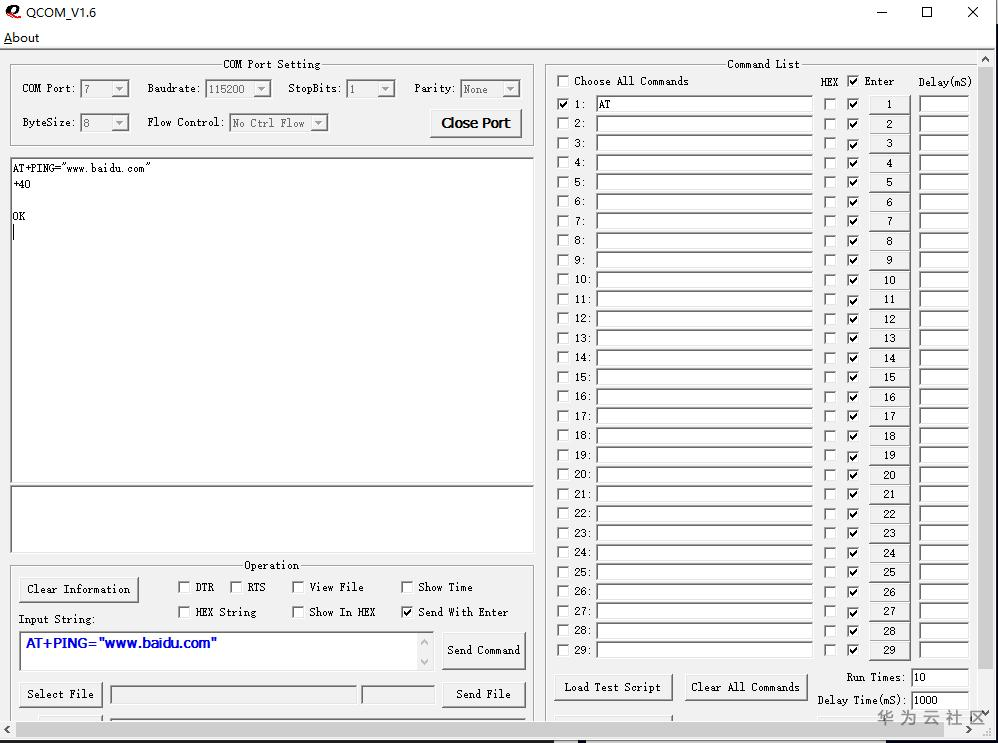The height and width of the screenshot is (743, 998).
Task: Maximize the QCOM window
Action: 927,12
